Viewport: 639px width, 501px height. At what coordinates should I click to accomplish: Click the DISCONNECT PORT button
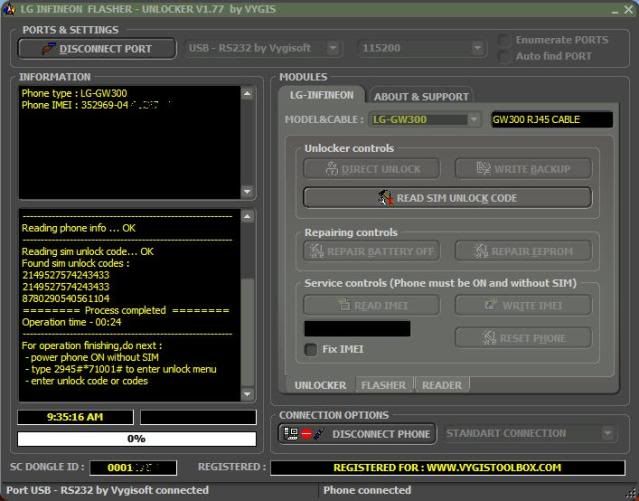[x=97, y=49]
